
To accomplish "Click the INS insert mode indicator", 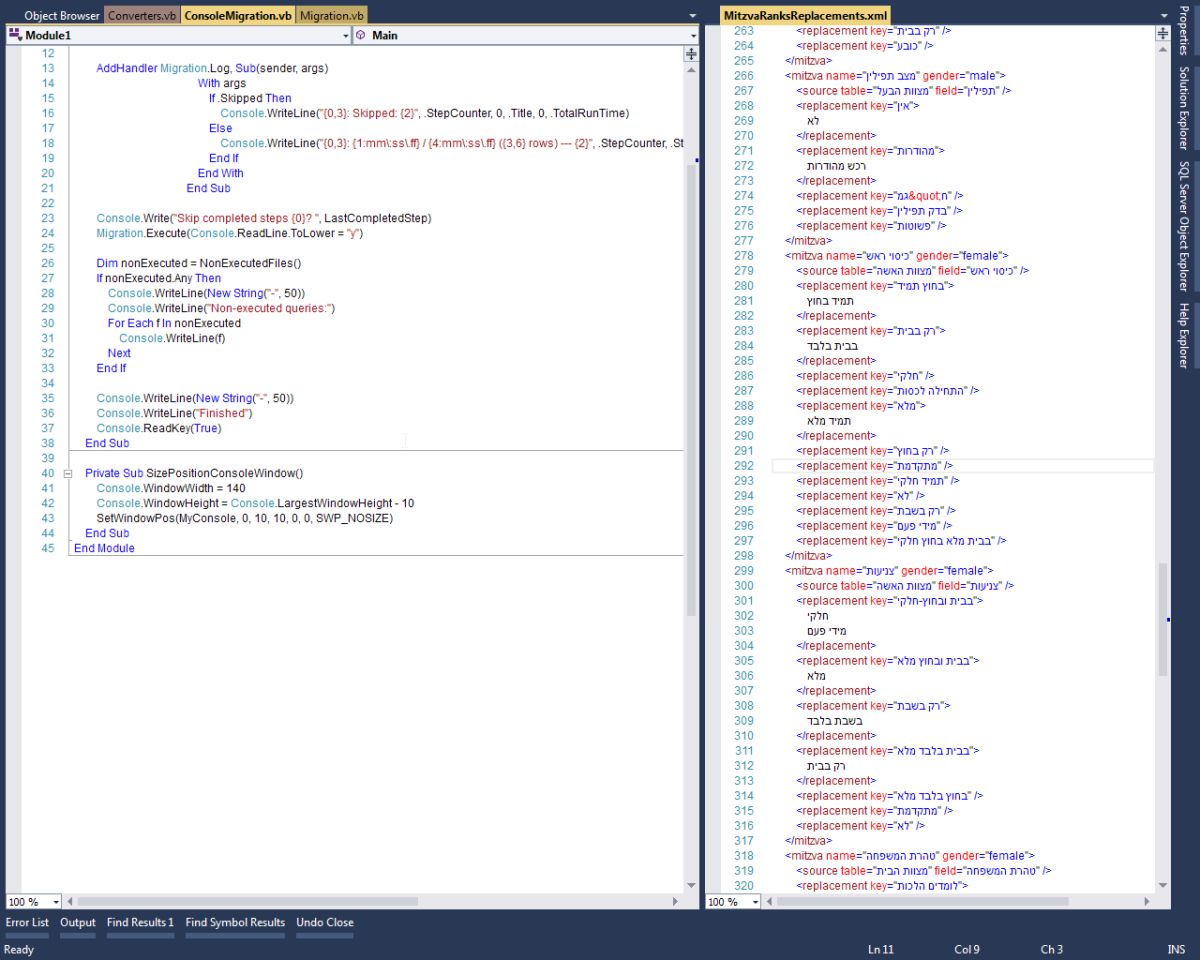I will click(1176, 949).
